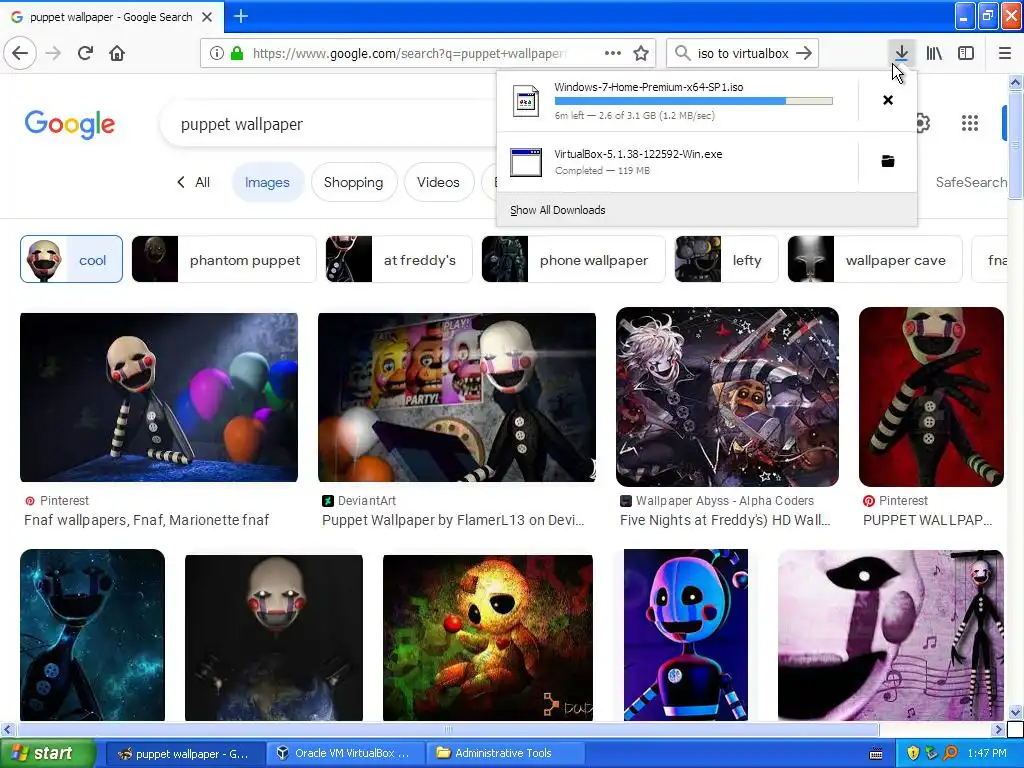Go back using the browser back arrow

(20, 53)
